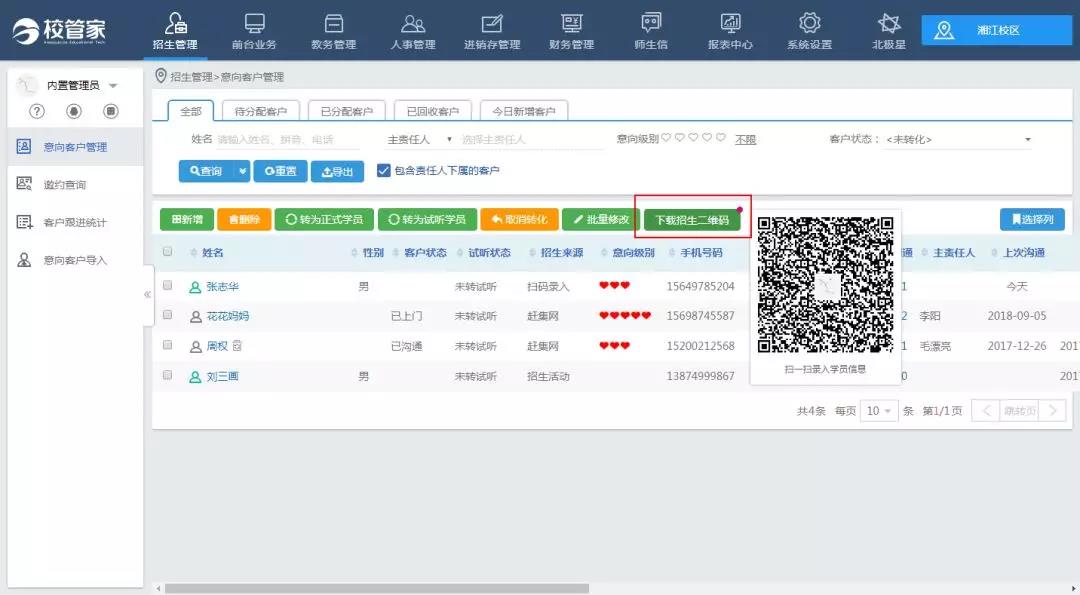Viewport: 1080px width, 595px height.
Task: Click the 姓名 search input field
Action: tap(288, 140)
